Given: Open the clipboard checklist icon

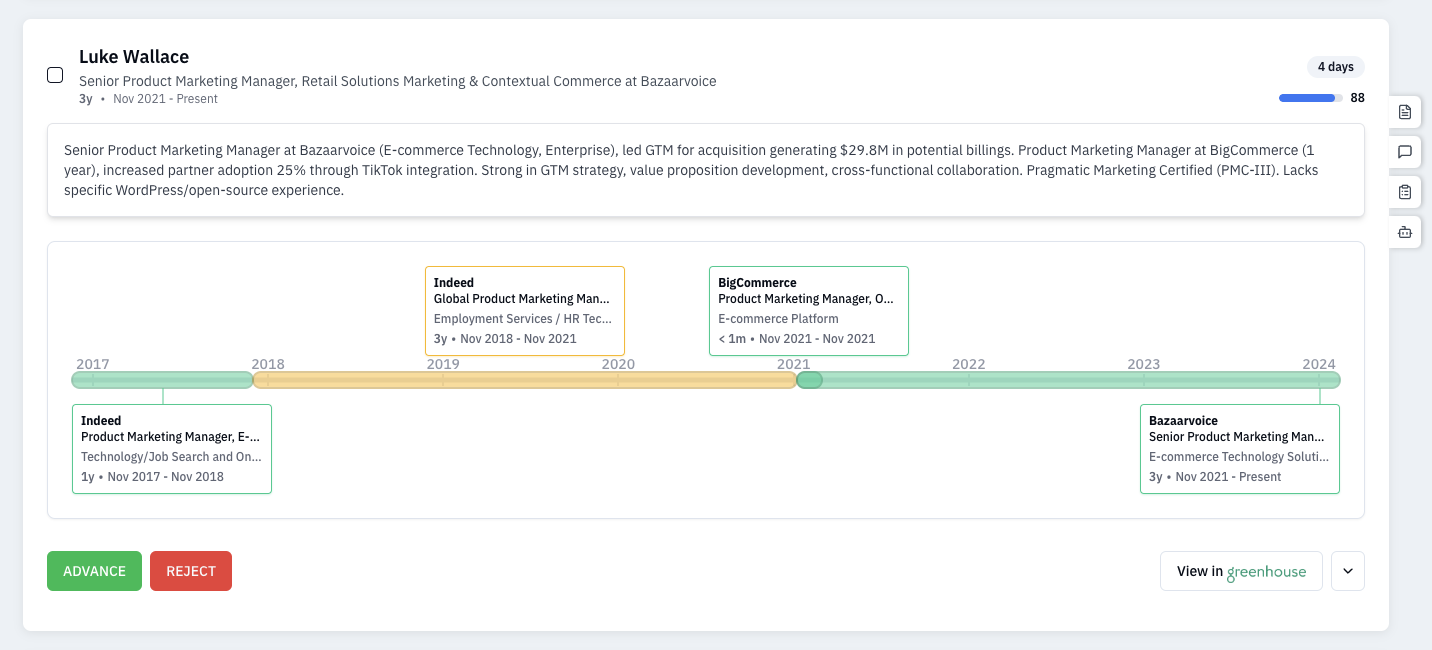Looking at the screenshot, I should coord(1405,192).
